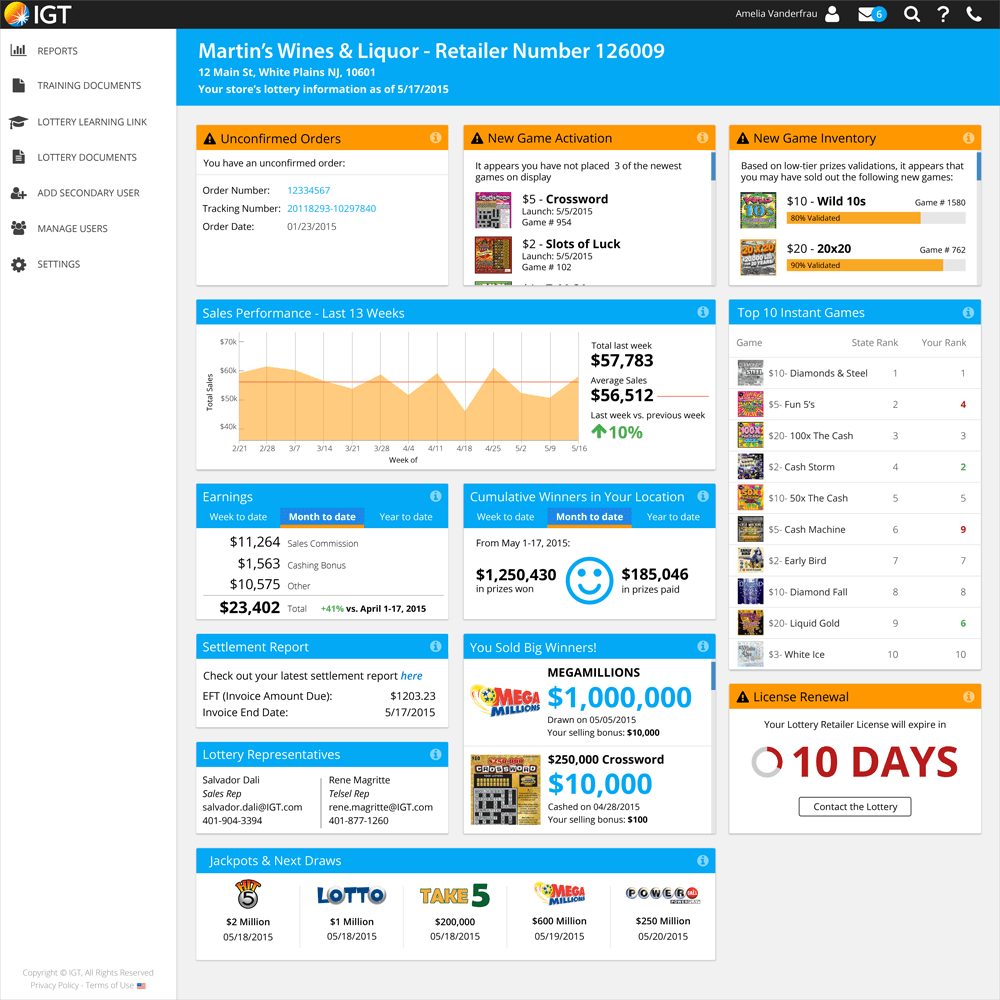
Task: Click info icon on License Renewal
Action: click(x=968, y=697)
